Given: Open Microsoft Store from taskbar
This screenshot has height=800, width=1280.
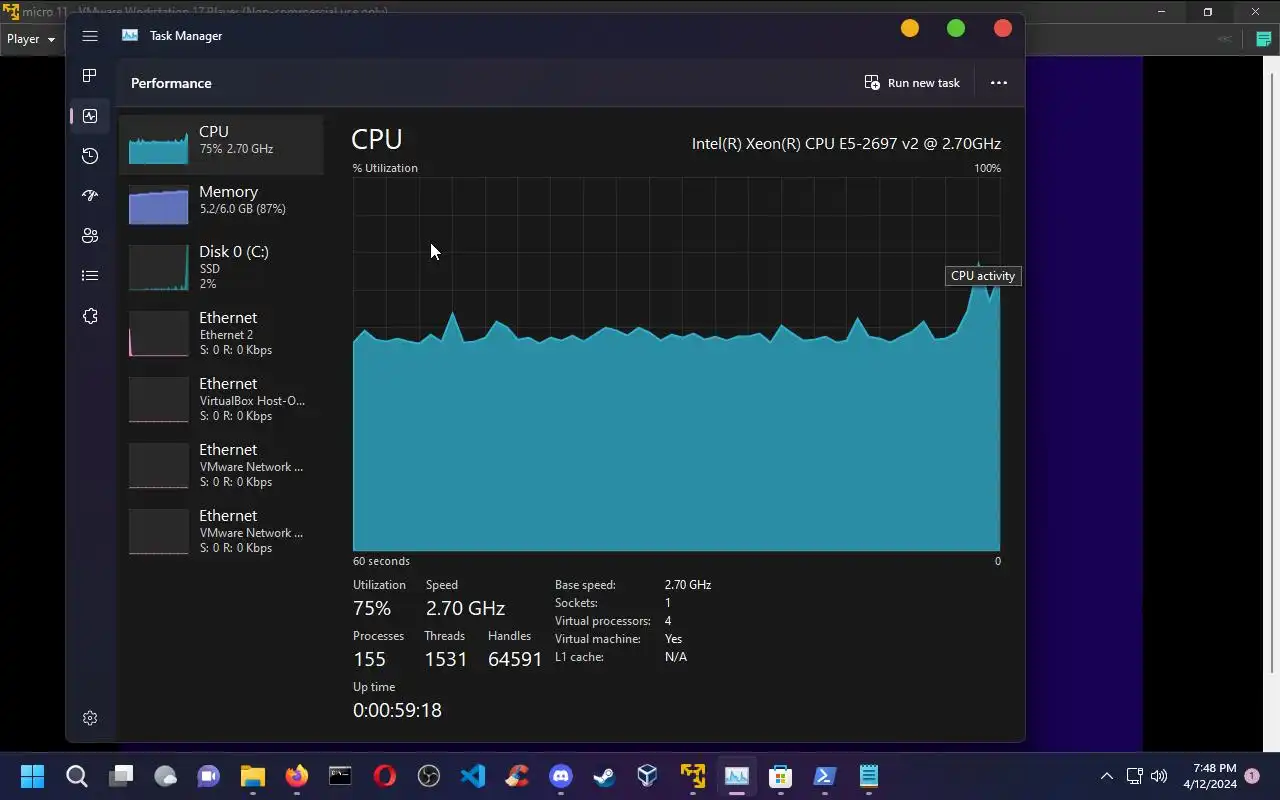Looking at the screenshot, I should [781, 776].
